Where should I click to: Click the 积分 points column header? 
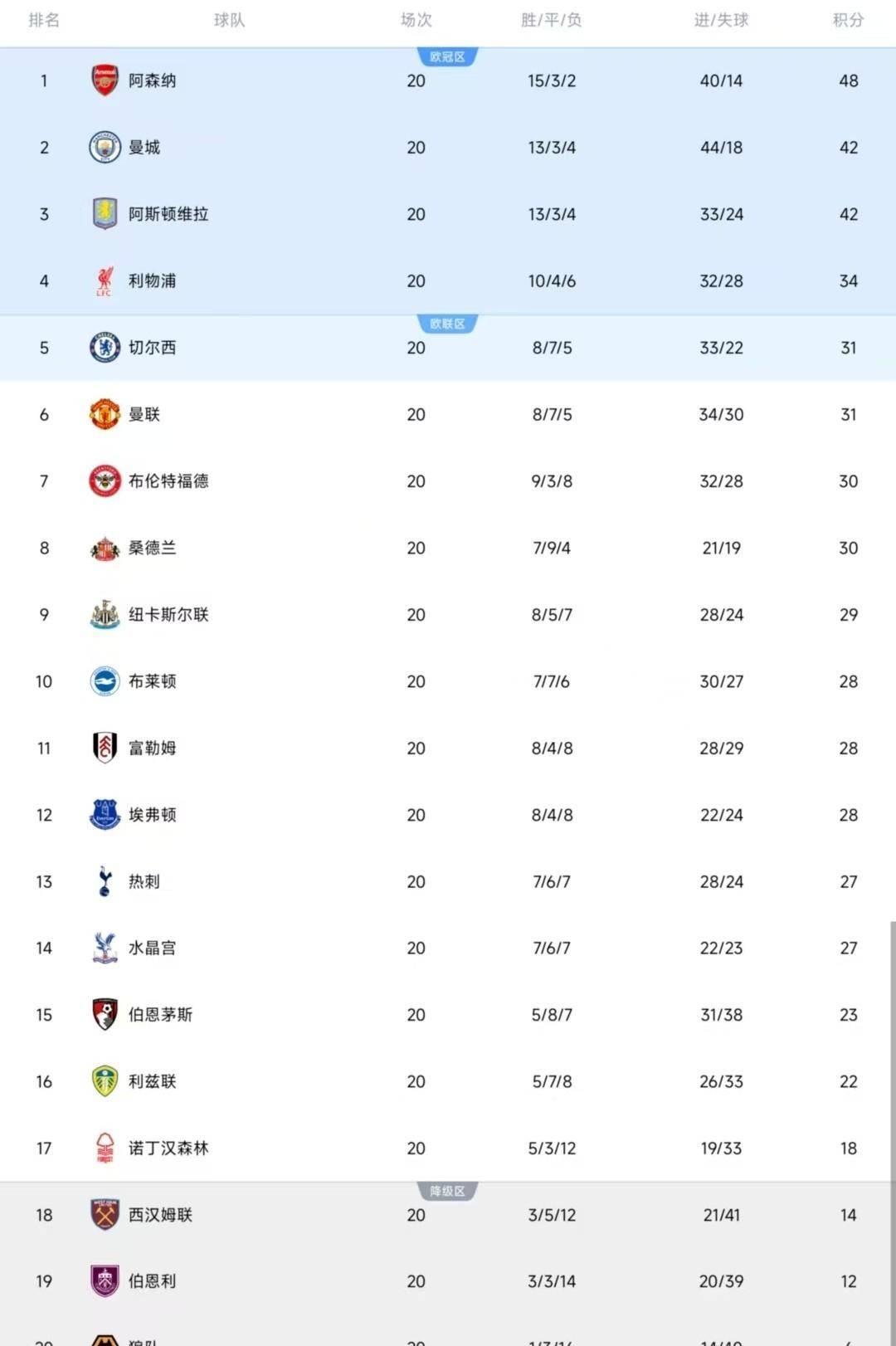848,20
